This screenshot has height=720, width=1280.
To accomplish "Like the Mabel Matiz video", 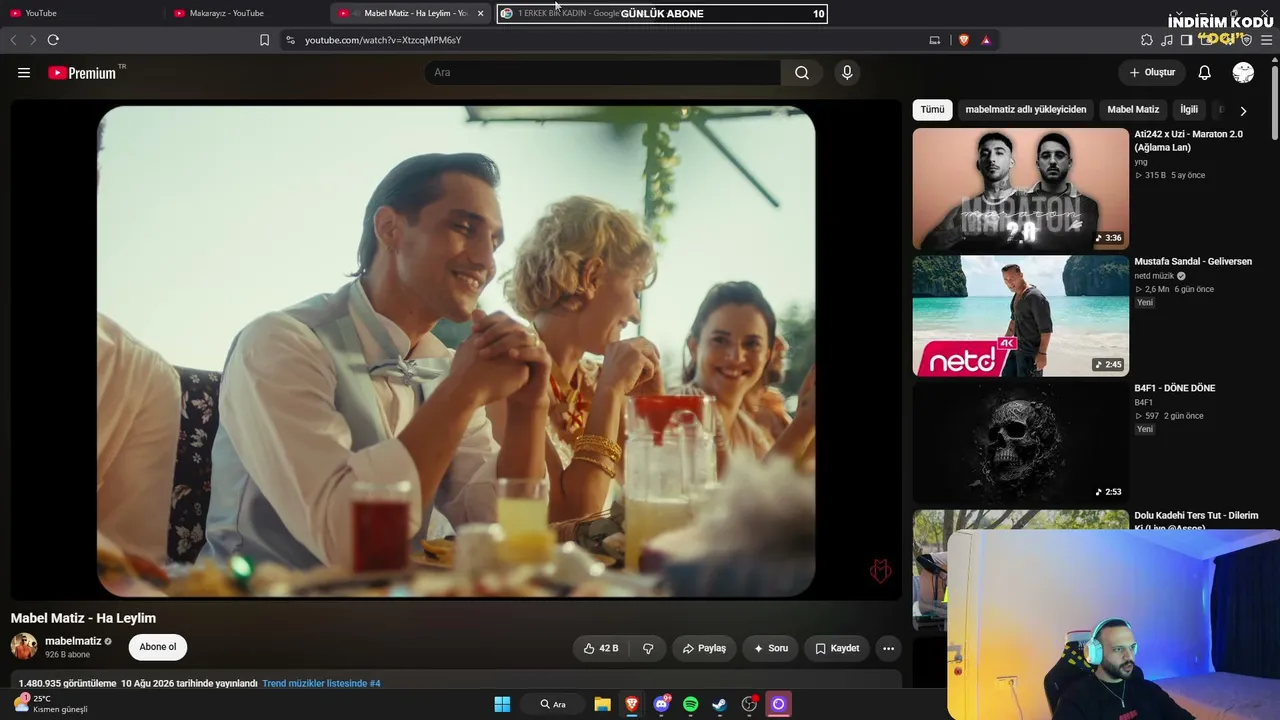I will tap(601, 648).
